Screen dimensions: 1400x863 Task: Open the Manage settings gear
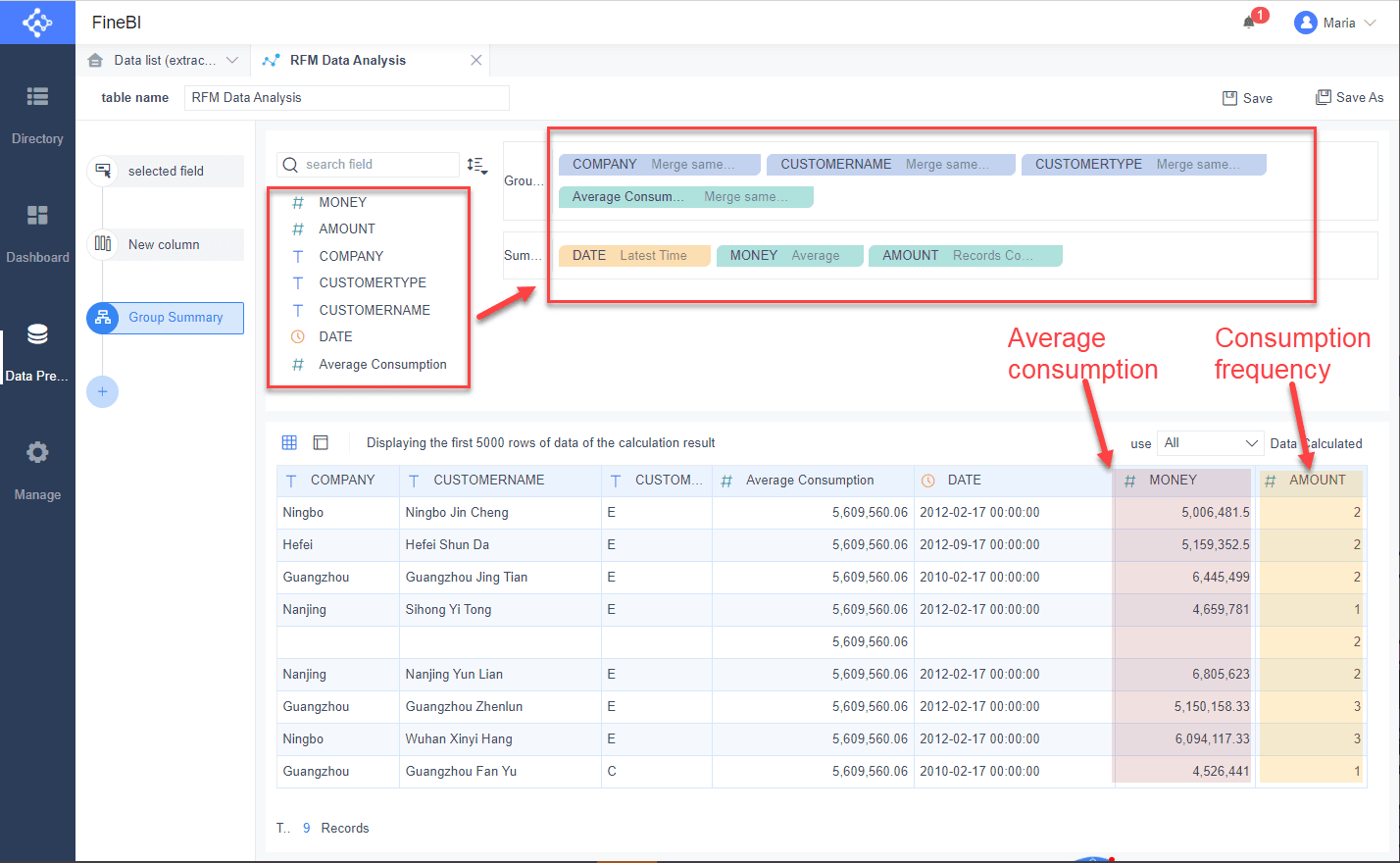click(x=37, y=452)
